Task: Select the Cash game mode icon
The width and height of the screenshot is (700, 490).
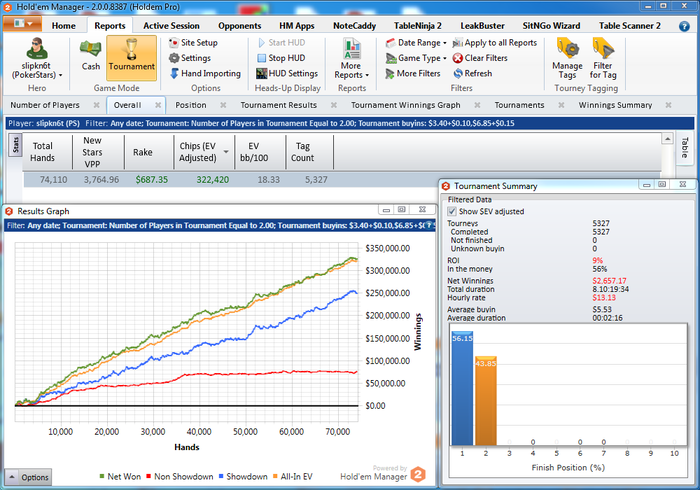Action: coord(91,56)
